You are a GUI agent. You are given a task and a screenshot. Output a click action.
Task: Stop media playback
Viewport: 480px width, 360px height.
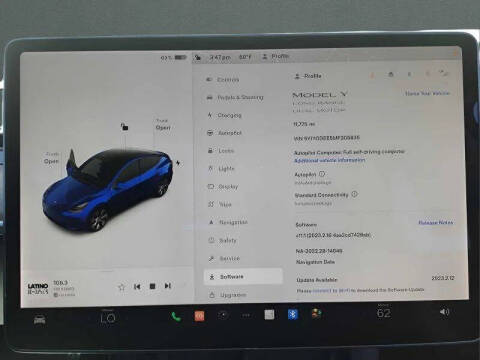[152, 286]
